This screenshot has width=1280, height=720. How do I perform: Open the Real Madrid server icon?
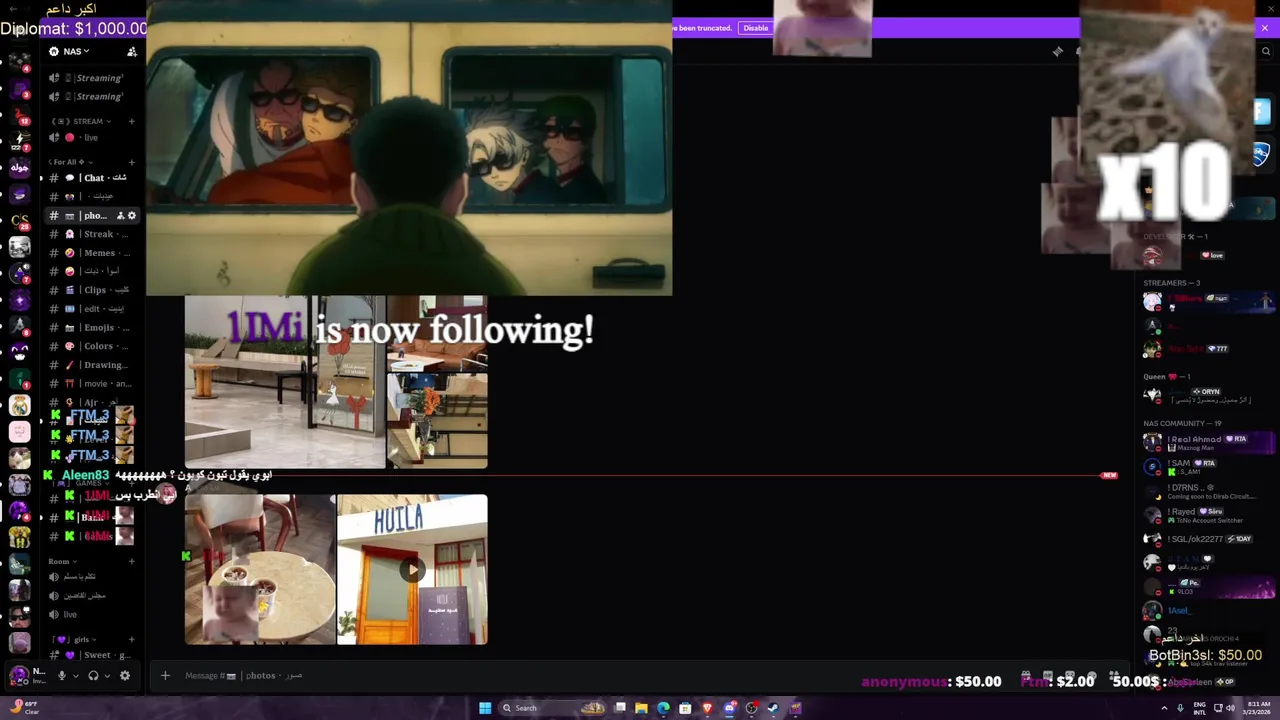[19, 405]
